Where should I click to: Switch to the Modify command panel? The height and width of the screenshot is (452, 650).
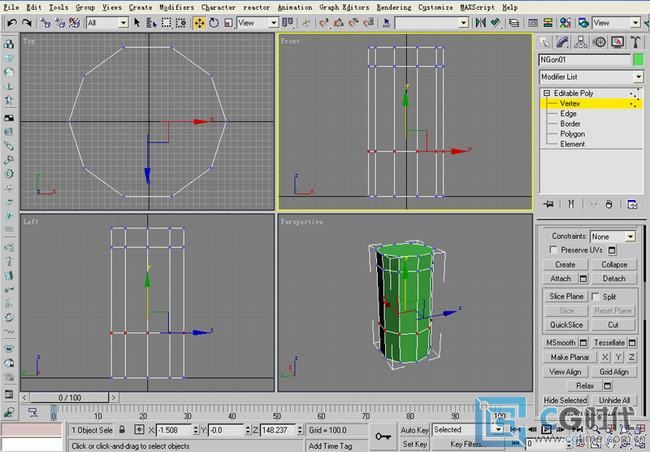coord(563,42)
